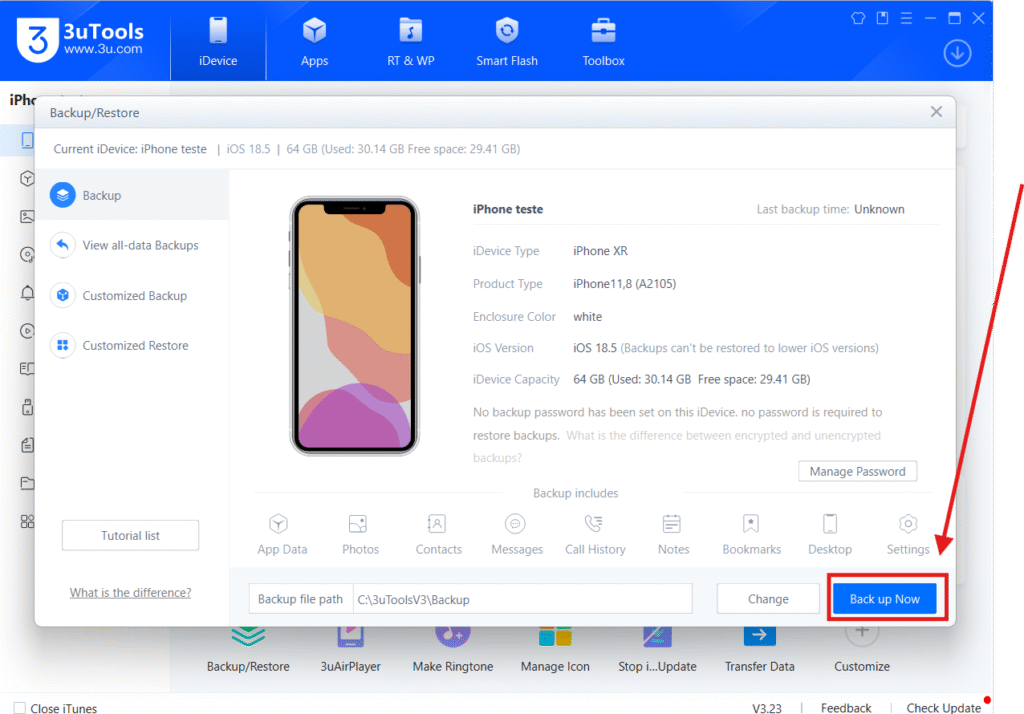Click the apps cube sidebar icon
This screenshot has width=1024, height=714.
[27, 178]
